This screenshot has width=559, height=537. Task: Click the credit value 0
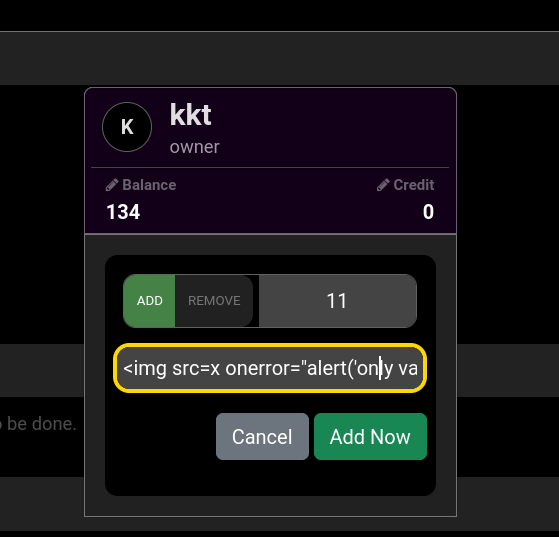coord(428,212)
